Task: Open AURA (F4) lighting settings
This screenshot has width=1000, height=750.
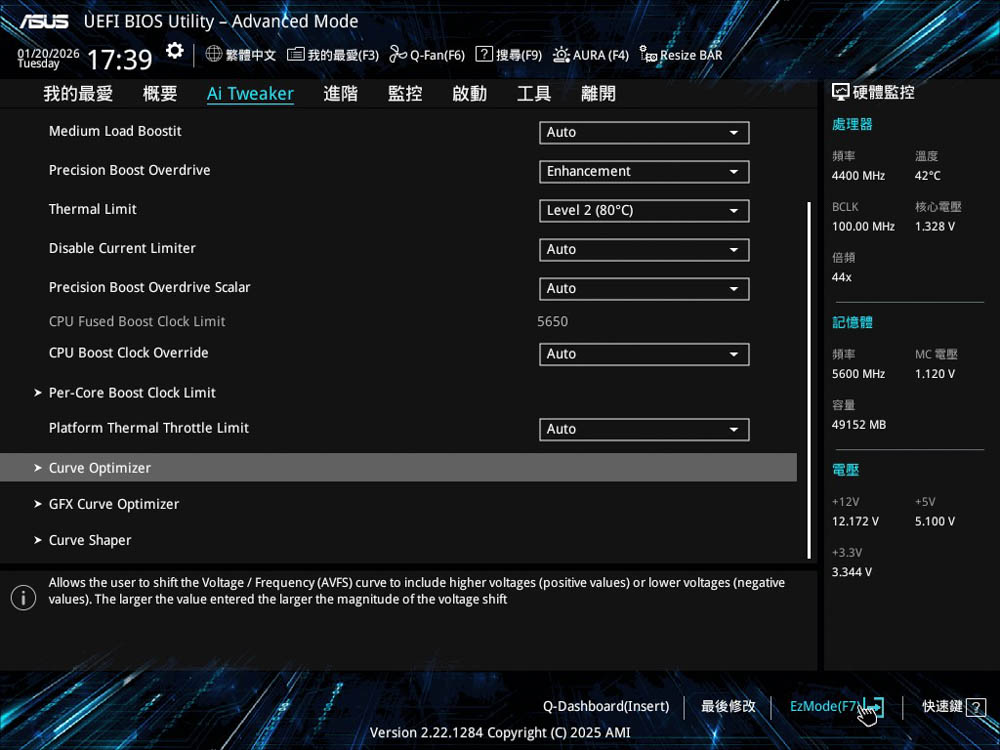Action: (590, 55)
